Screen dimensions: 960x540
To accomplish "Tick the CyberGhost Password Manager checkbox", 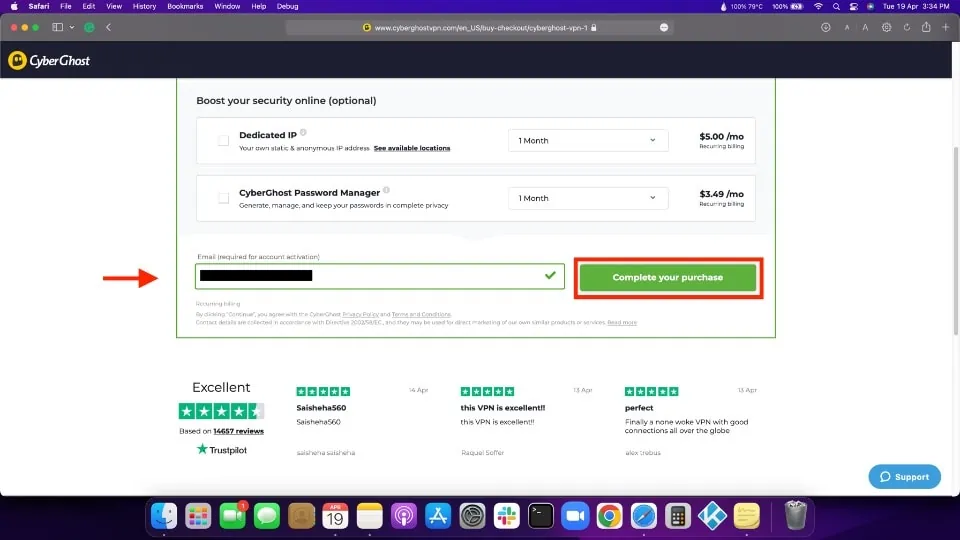I will (223, 198).
